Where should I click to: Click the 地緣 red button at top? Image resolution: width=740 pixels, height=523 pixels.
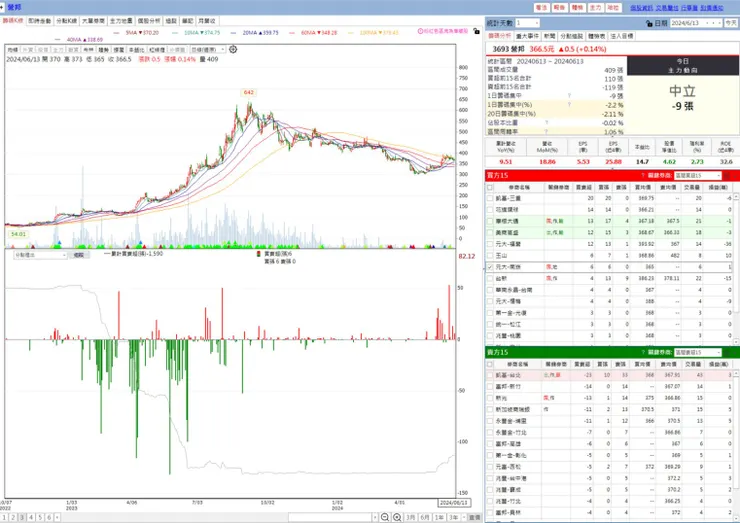click(x=613, y=8)
